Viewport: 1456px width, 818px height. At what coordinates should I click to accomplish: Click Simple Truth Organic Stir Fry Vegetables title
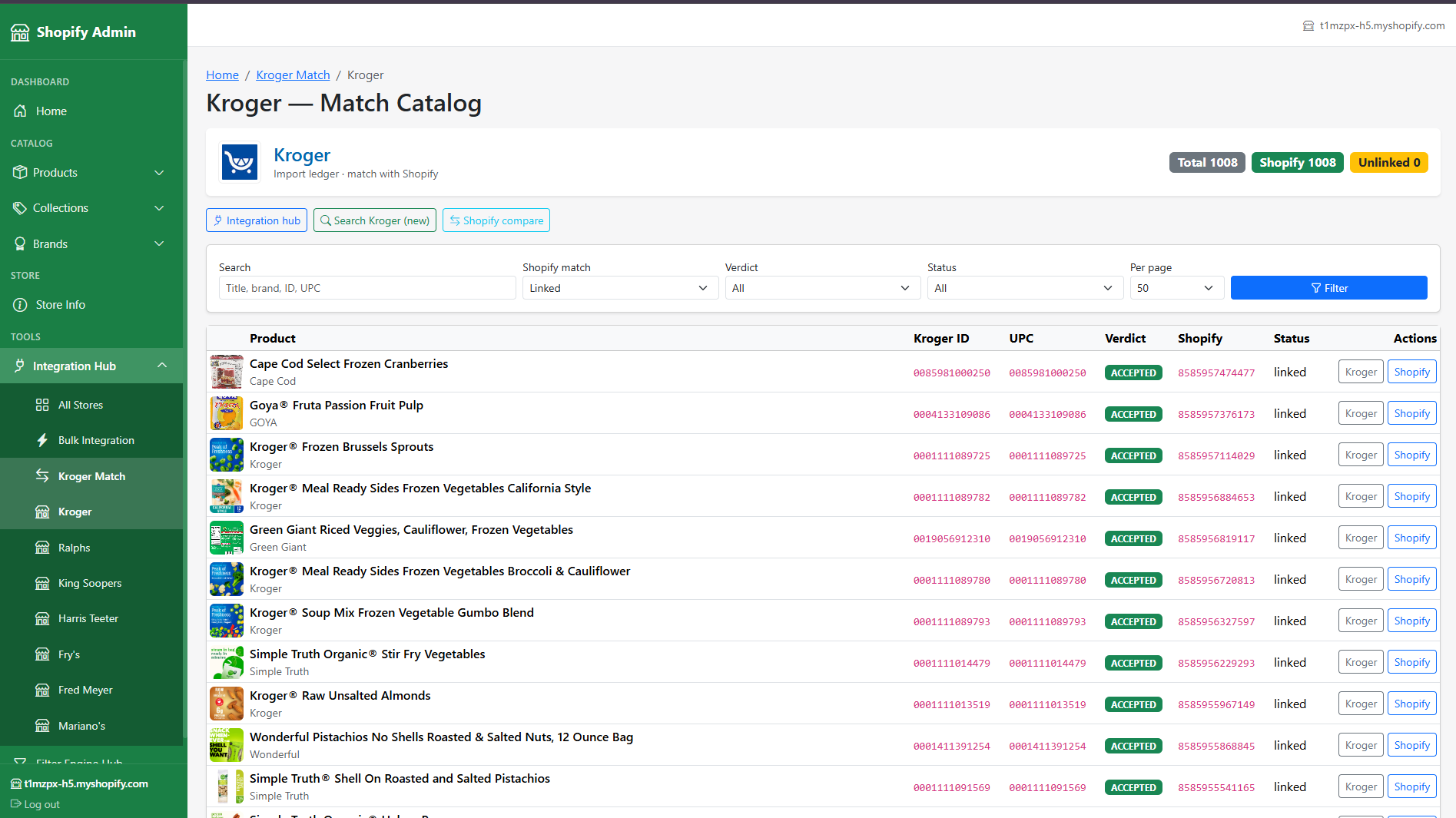[x=367, y=654]
